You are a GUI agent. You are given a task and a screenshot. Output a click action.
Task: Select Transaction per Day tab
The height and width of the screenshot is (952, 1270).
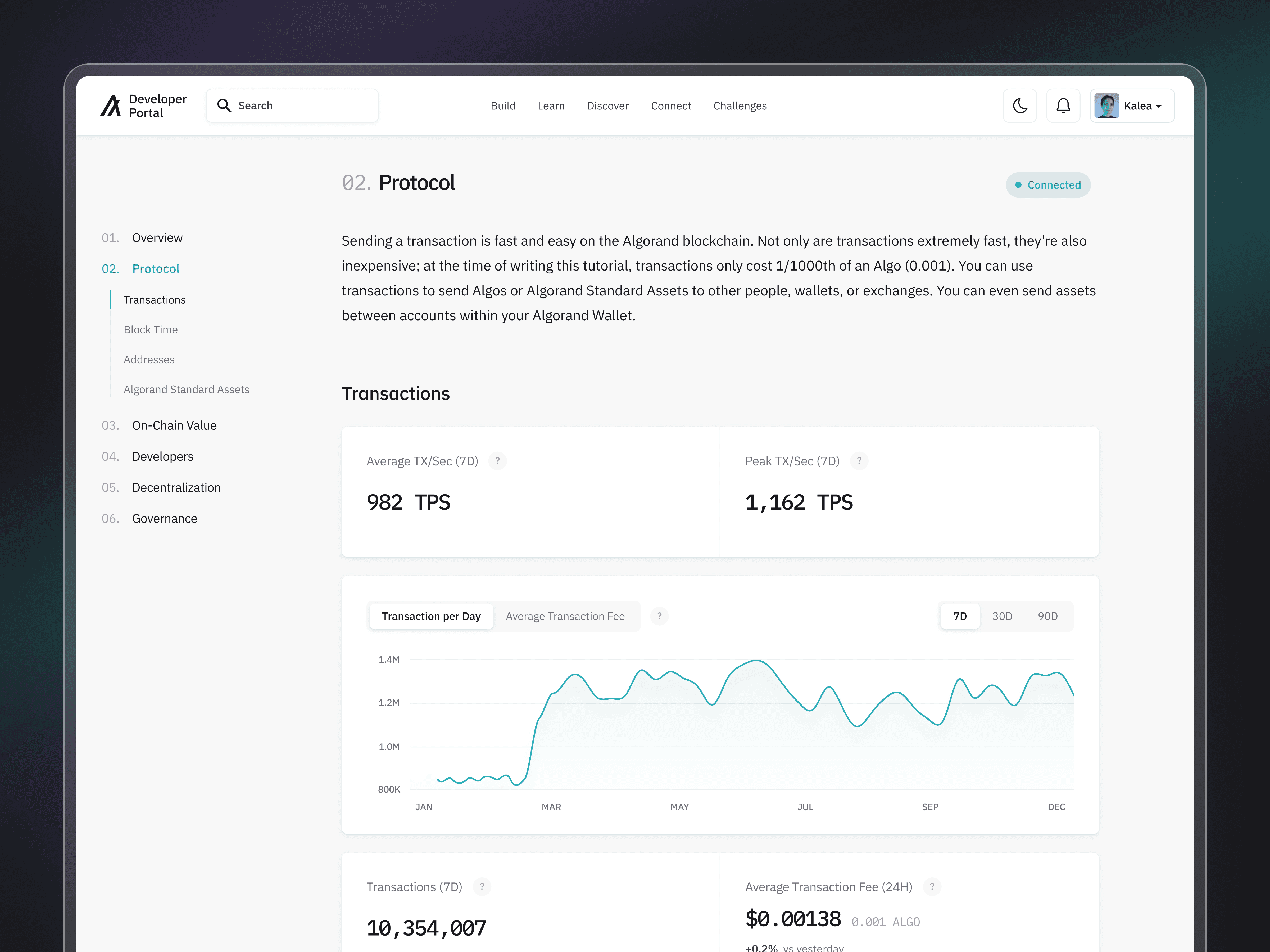click(x=431, y=616)
